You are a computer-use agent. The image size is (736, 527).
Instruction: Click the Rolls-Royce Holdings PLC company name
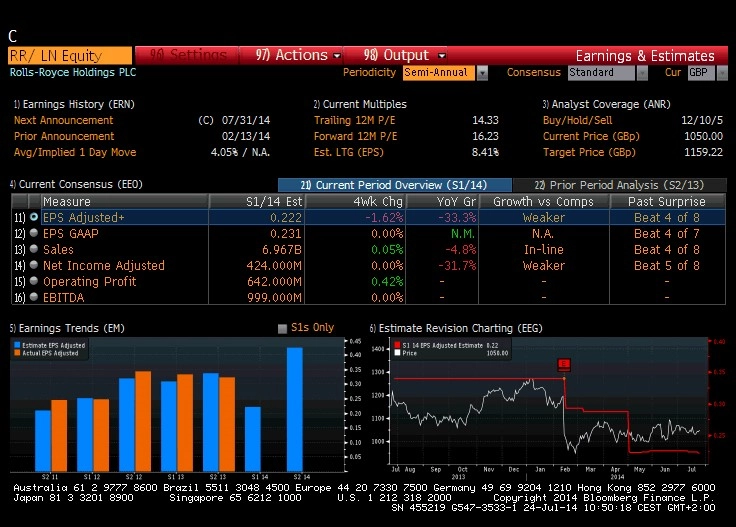73,72
